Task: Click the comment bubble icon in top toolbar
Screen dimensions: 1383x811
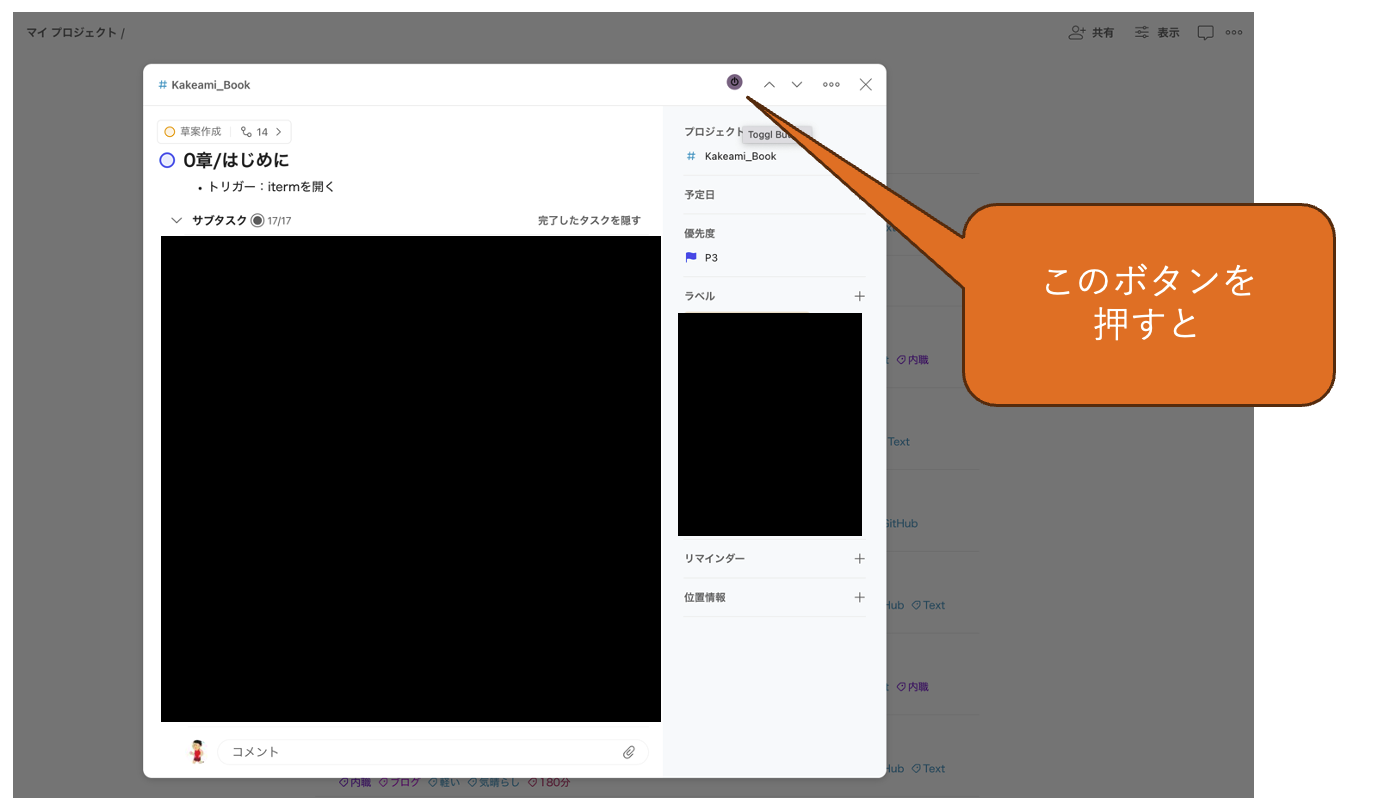Action: 1206,31
